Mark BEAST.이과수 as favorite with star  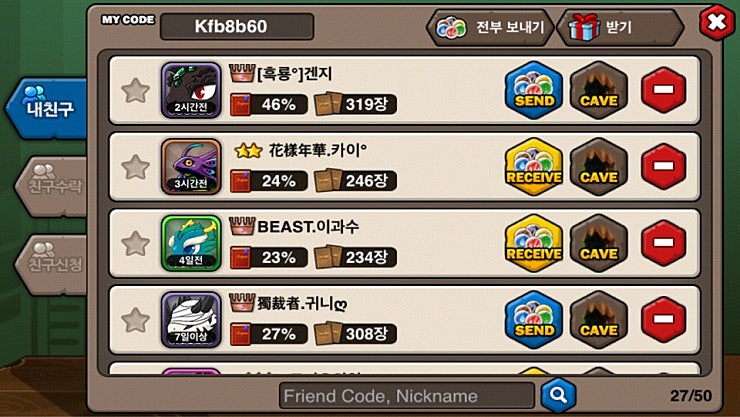(135, 243)
